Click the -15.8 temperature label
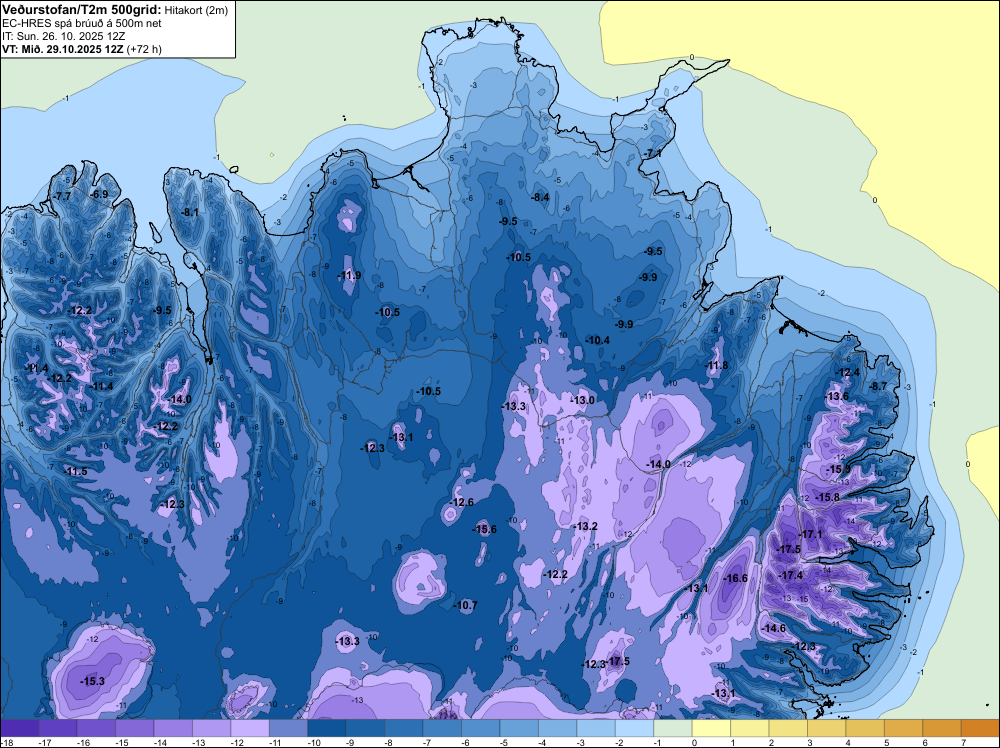 click(x=828, y=497)
